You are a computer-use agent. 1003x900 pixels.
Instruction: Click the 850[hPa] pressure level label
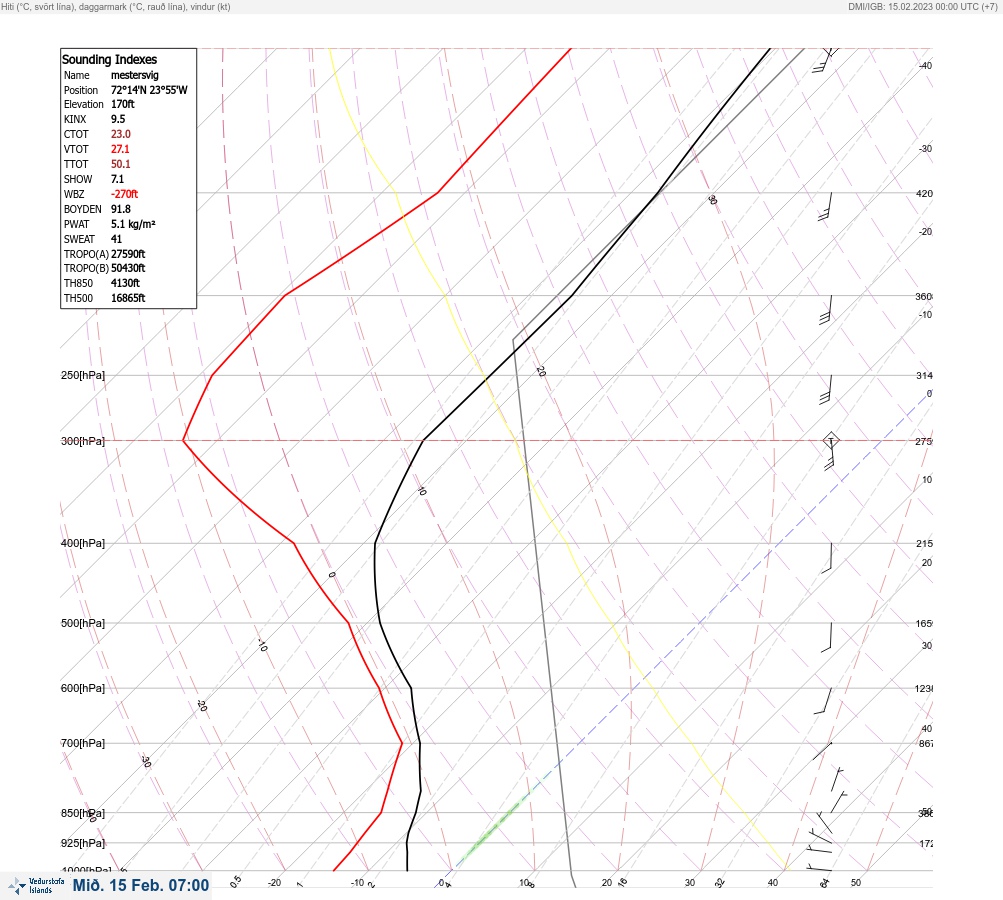coord(83,813)
